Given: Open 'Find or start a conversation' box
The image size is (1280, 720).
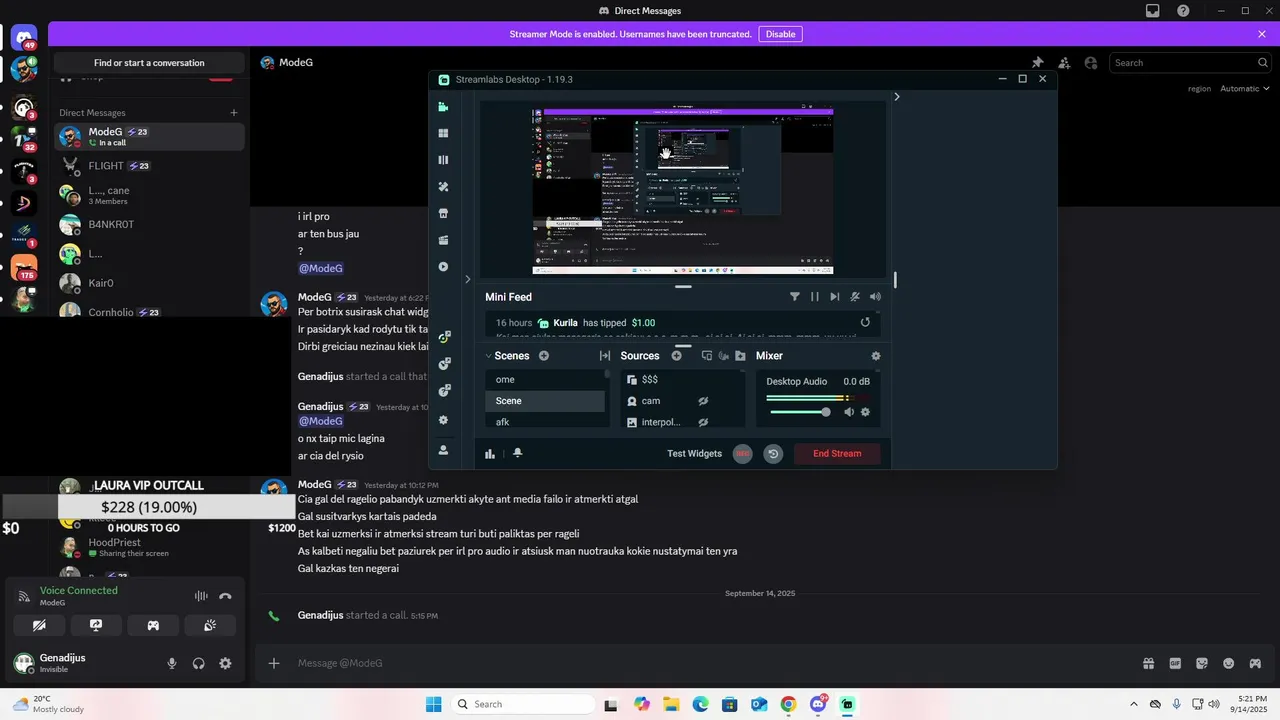Looking at the screenshot, I should coord(149,63).
